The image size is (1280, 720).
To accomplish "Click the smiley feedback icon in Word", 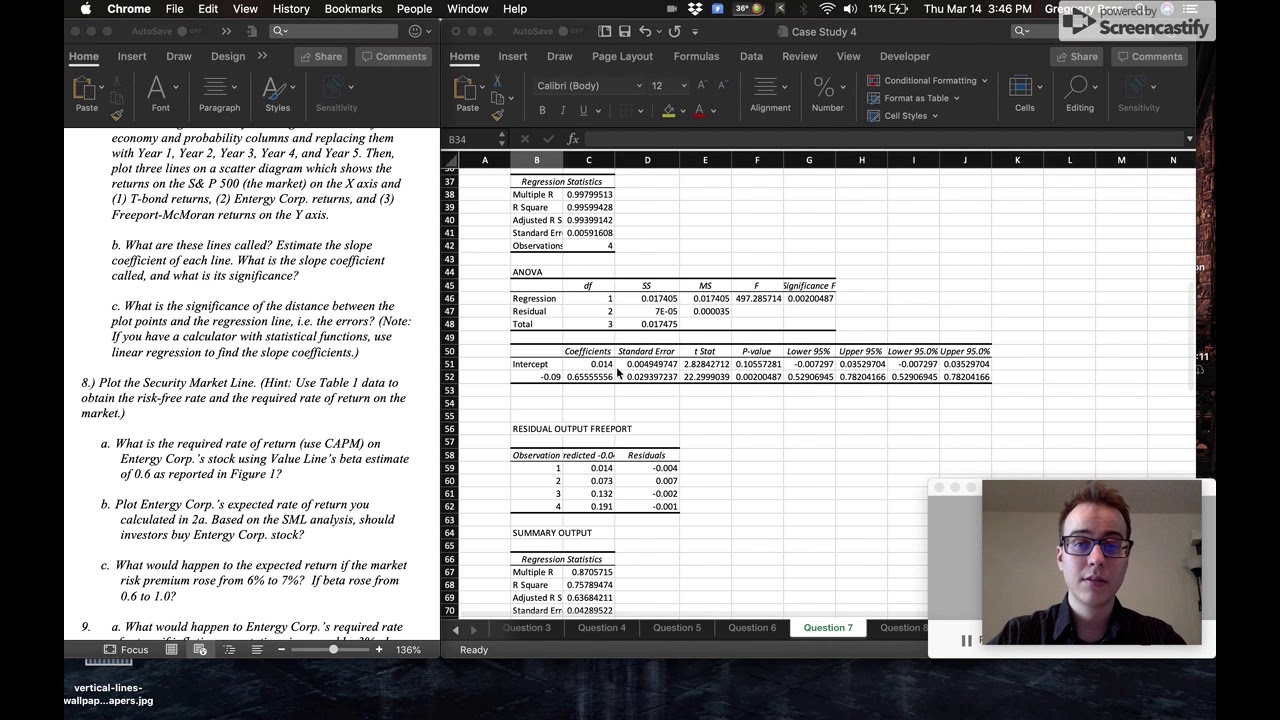I will pyautogui.click(x=416, y=32).
